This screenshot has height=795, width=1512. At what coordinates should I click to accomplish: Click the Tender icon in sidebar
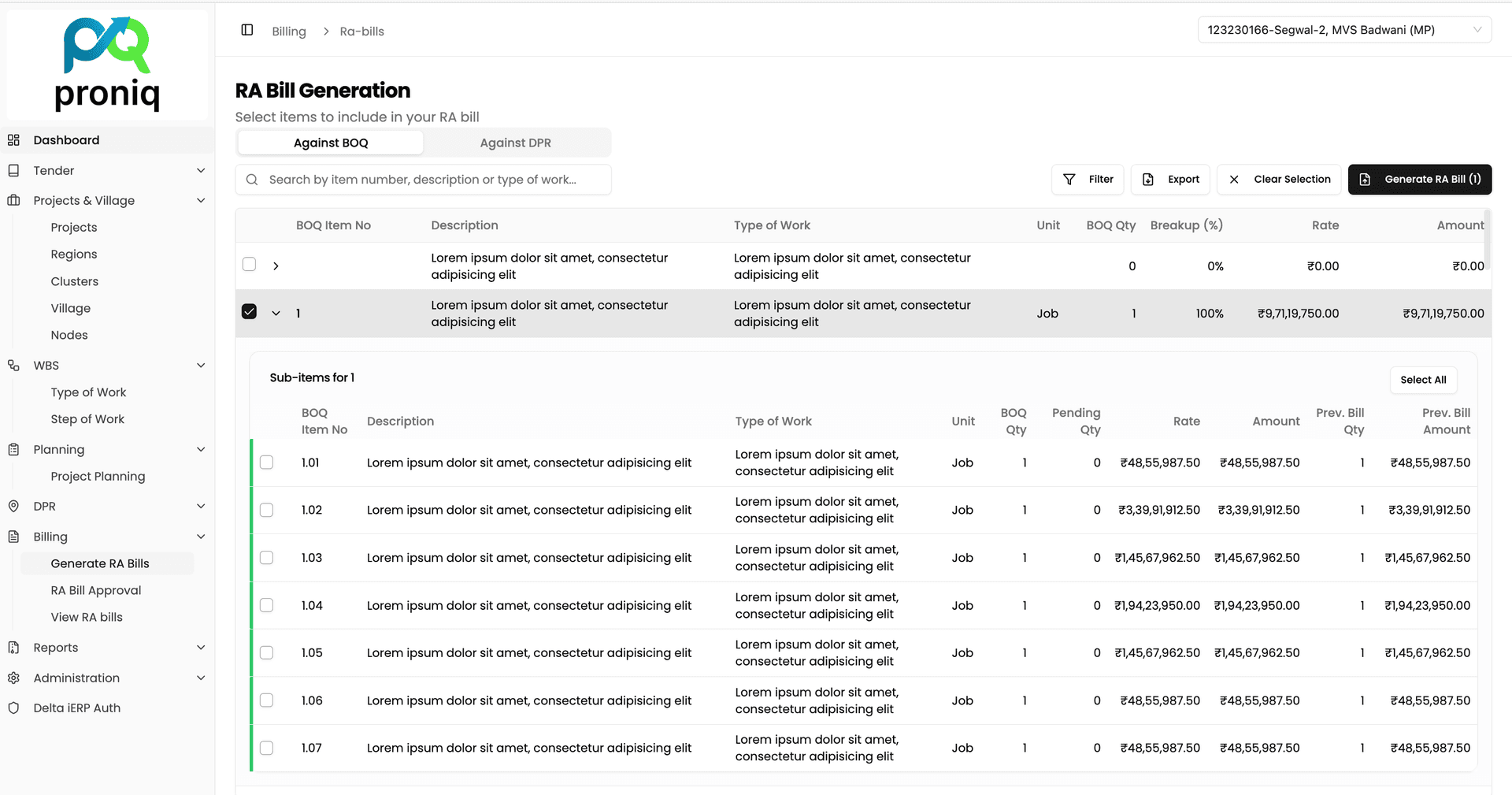pos(13,171)
